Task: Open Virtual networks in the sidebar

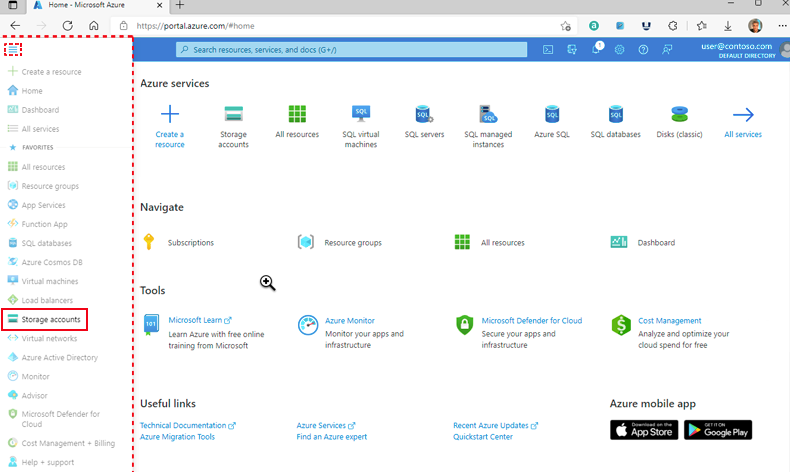Action: (43, 339)
